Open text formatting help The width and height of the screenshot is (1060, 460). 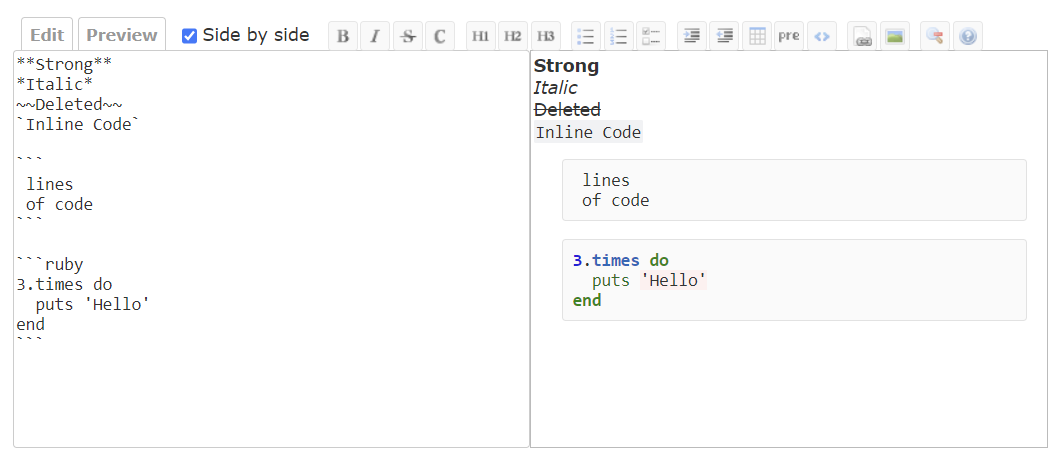click(967, 36)
